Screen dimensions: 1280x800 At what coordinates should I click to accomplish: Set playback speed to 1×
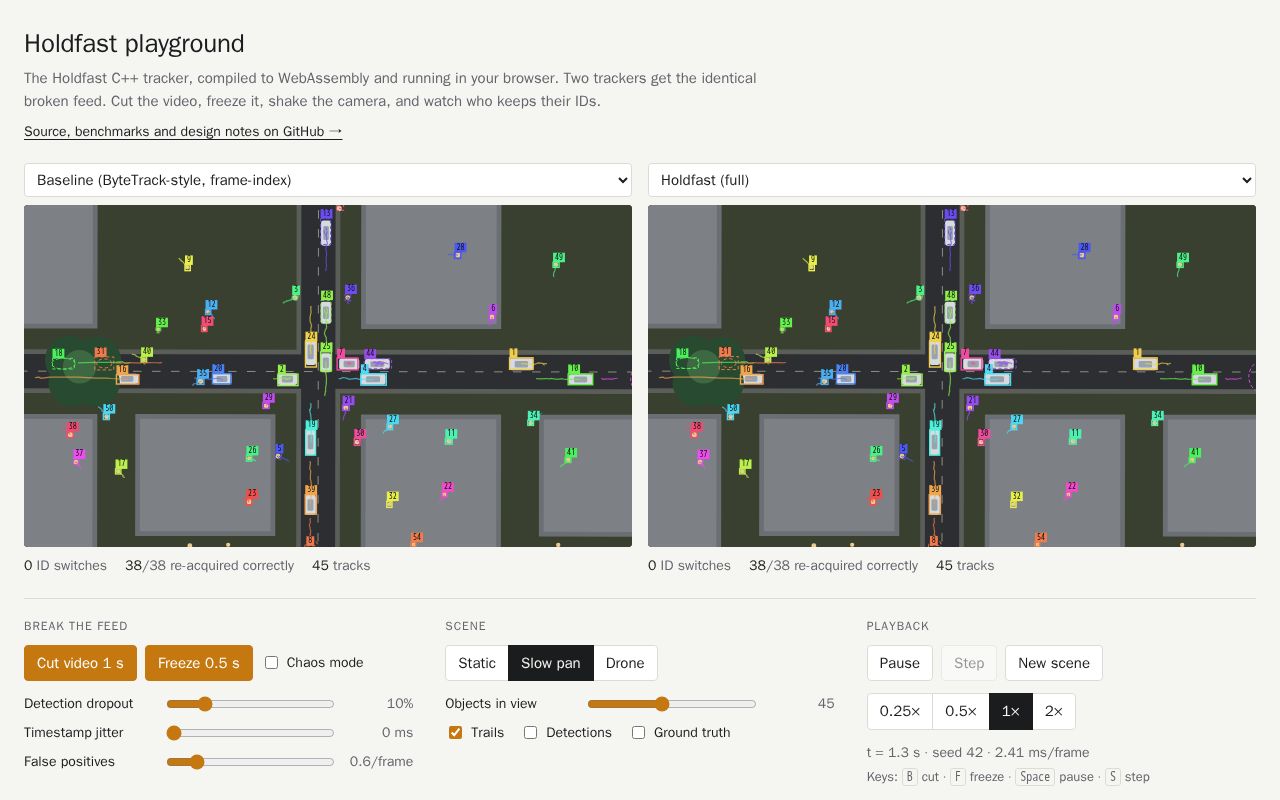(1011, 711)
